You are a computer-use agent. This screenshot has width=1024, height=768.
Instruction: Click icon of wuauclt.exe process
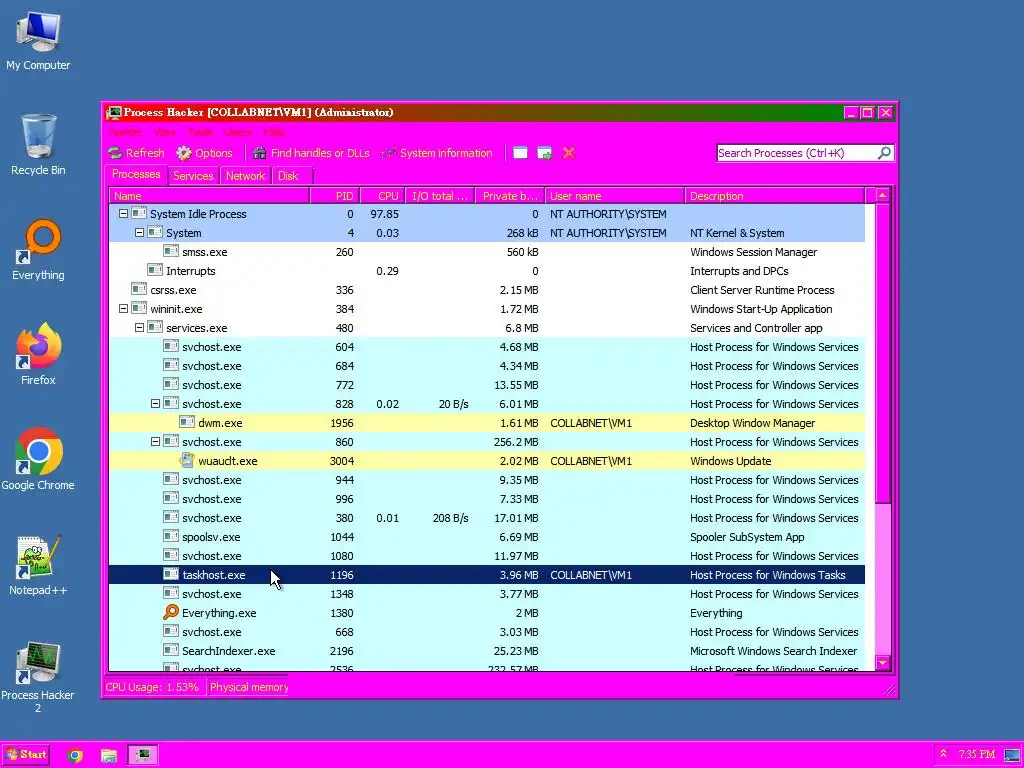pyautogui.click(x=187, y=460)
